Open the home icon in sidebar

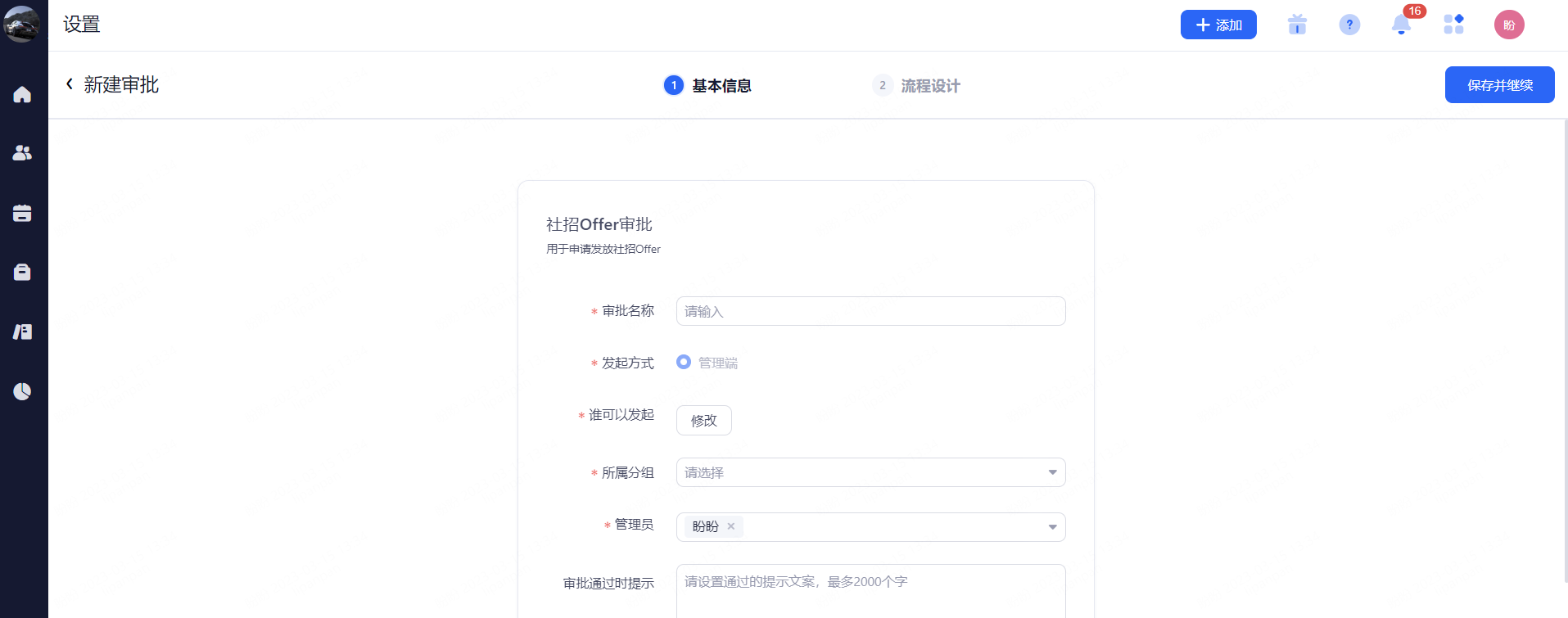coord(22,94)
